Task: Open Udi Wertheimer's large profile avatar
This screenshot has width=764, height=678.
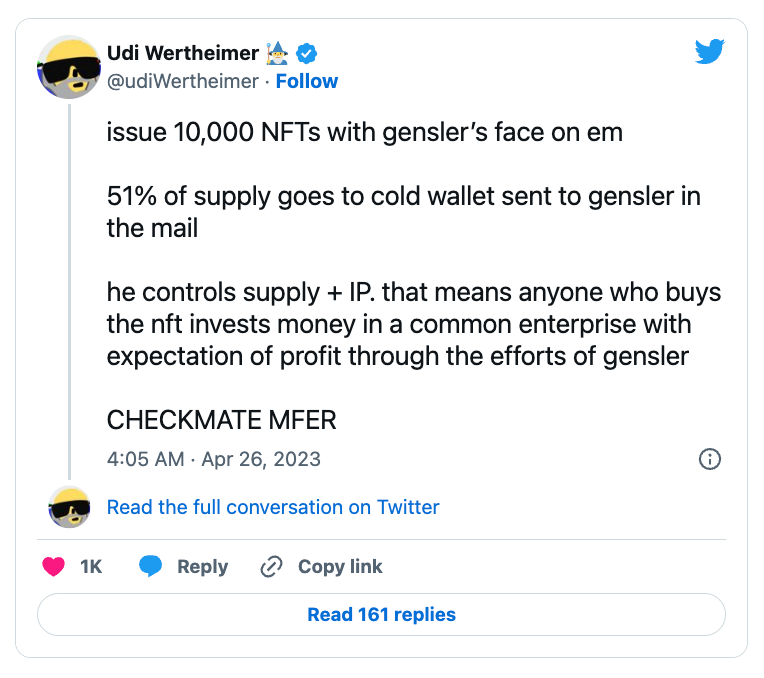Action: (69, 67)
